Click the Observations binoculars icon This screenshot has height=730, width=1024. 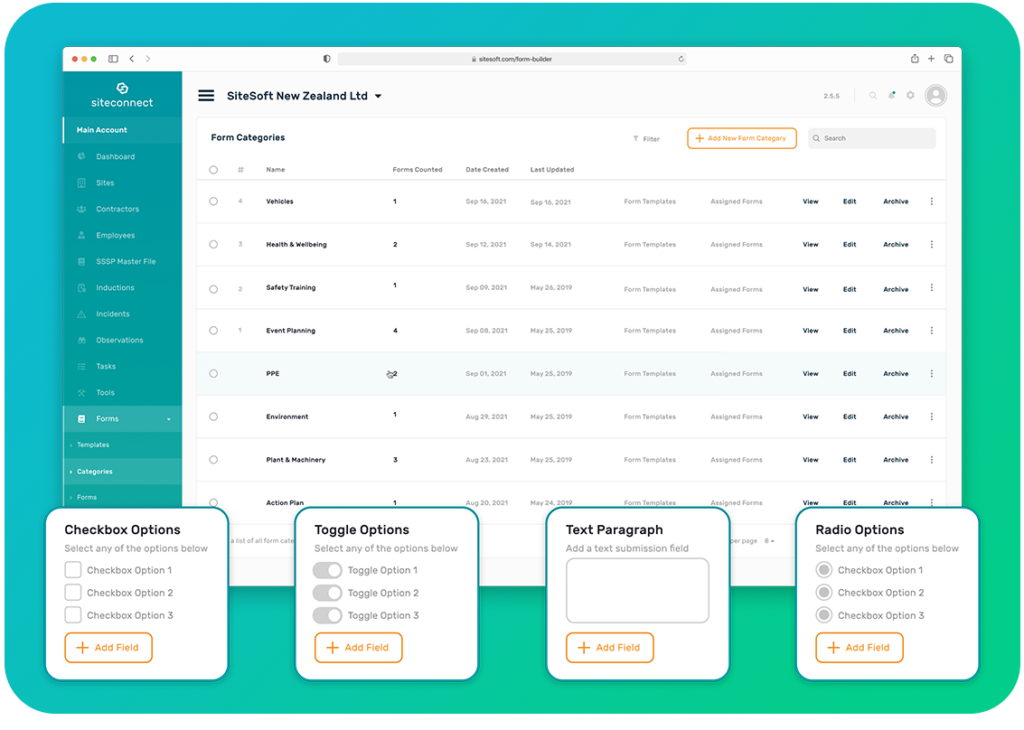click(82, 340)
